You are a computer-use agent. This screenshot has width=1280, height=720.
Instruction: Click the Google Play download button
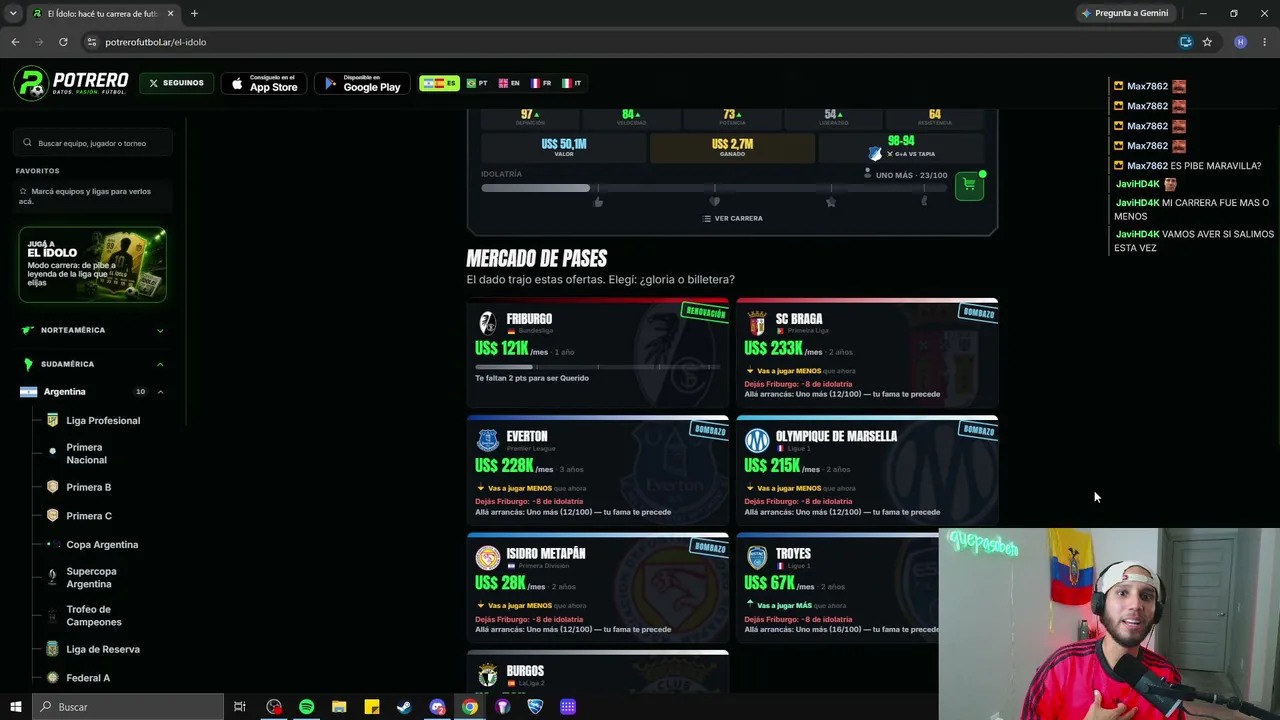tap(362, 83)
